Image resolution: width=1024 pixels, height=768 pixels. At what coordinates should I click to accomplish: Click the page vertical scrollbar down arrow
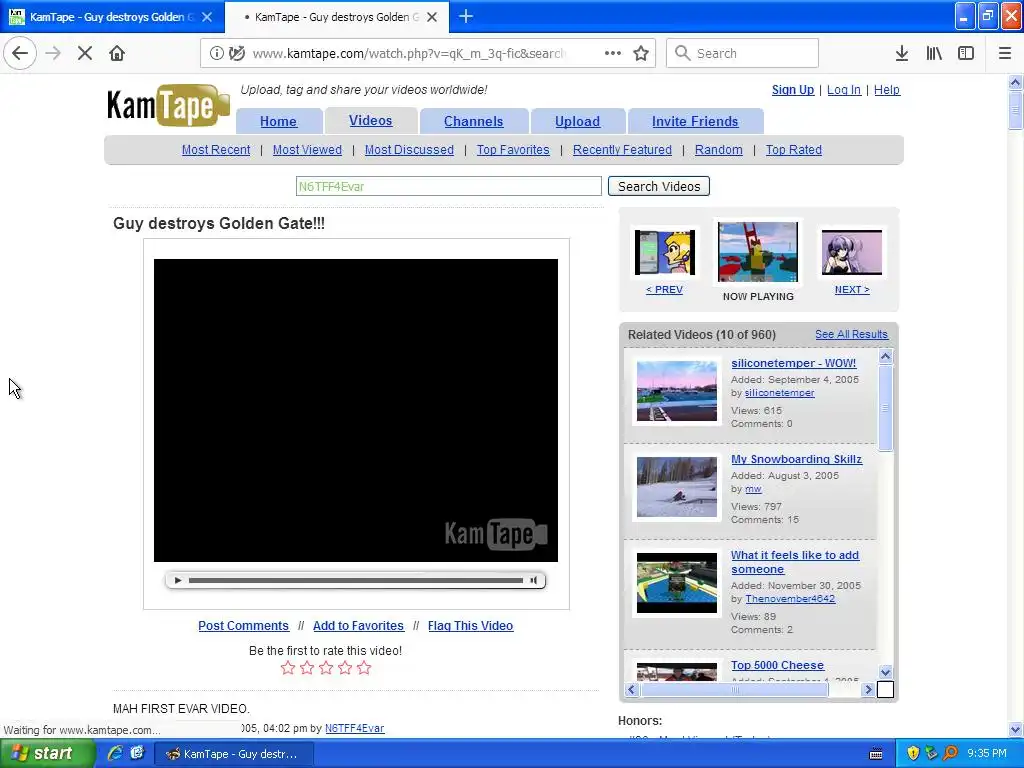1015,729
